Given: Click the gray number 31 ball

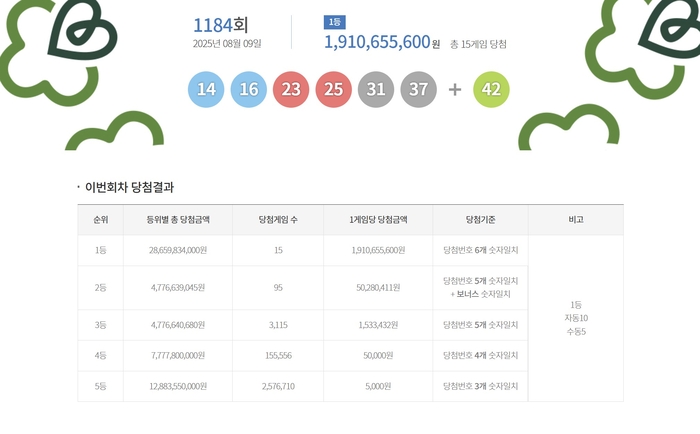Looking at the screenshot, I should [x=376, y=89].
